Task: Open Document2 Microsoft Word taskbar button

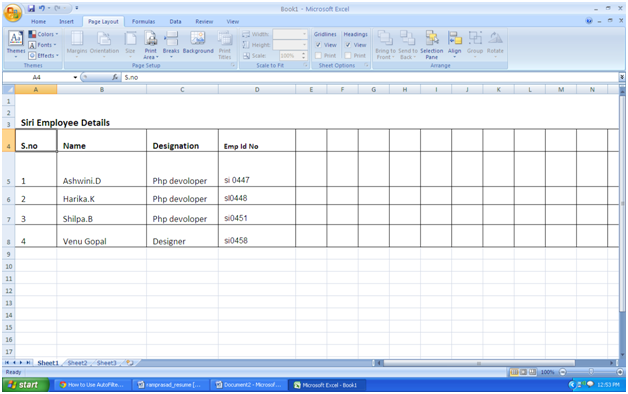Action: click(249, 385)
